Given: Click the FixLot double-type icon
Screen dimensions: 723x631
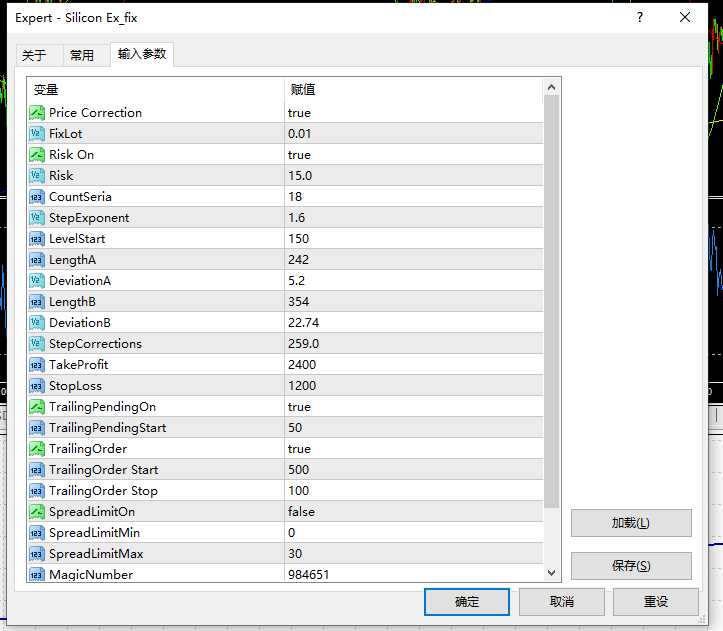Looking at the screenshot, I should tap(37, 134).
